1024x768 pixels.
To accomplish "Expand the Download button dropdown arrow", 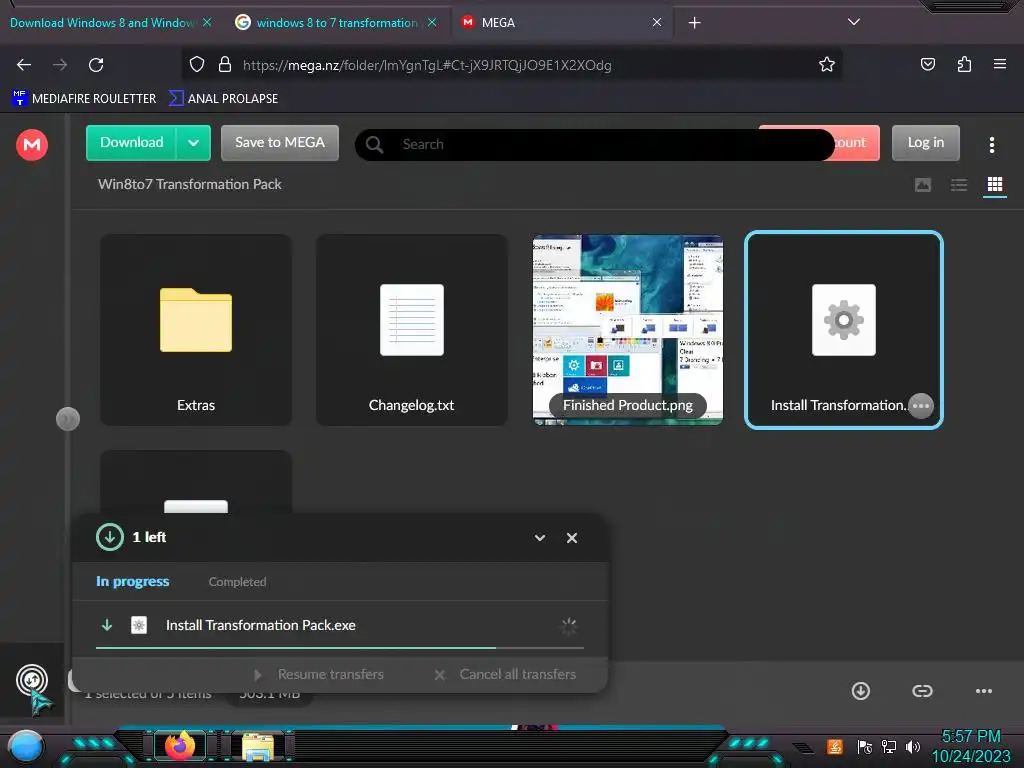I will 193,143.
